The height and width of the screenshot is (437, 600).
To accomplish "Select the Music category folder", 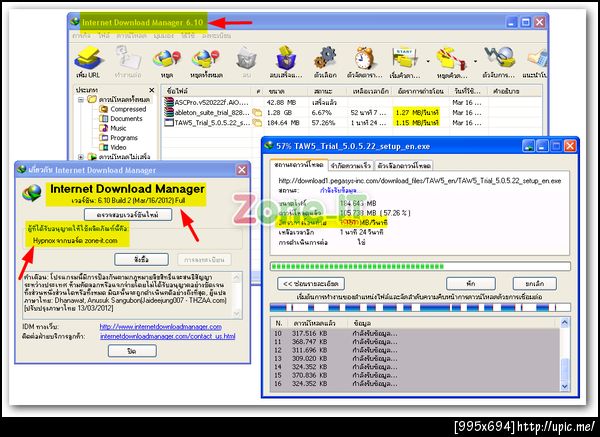I will (113, 128).
